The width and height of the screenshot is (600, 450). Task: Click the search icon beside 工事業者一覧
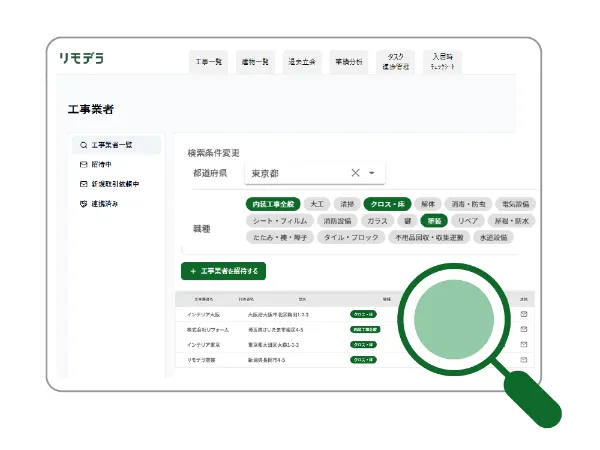click(x=83, y=145)
